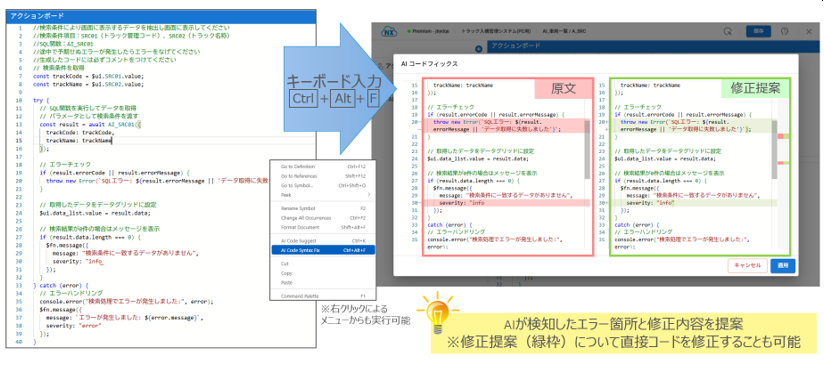
Task: Click line number 15 in the original pane
Action: 415,85
